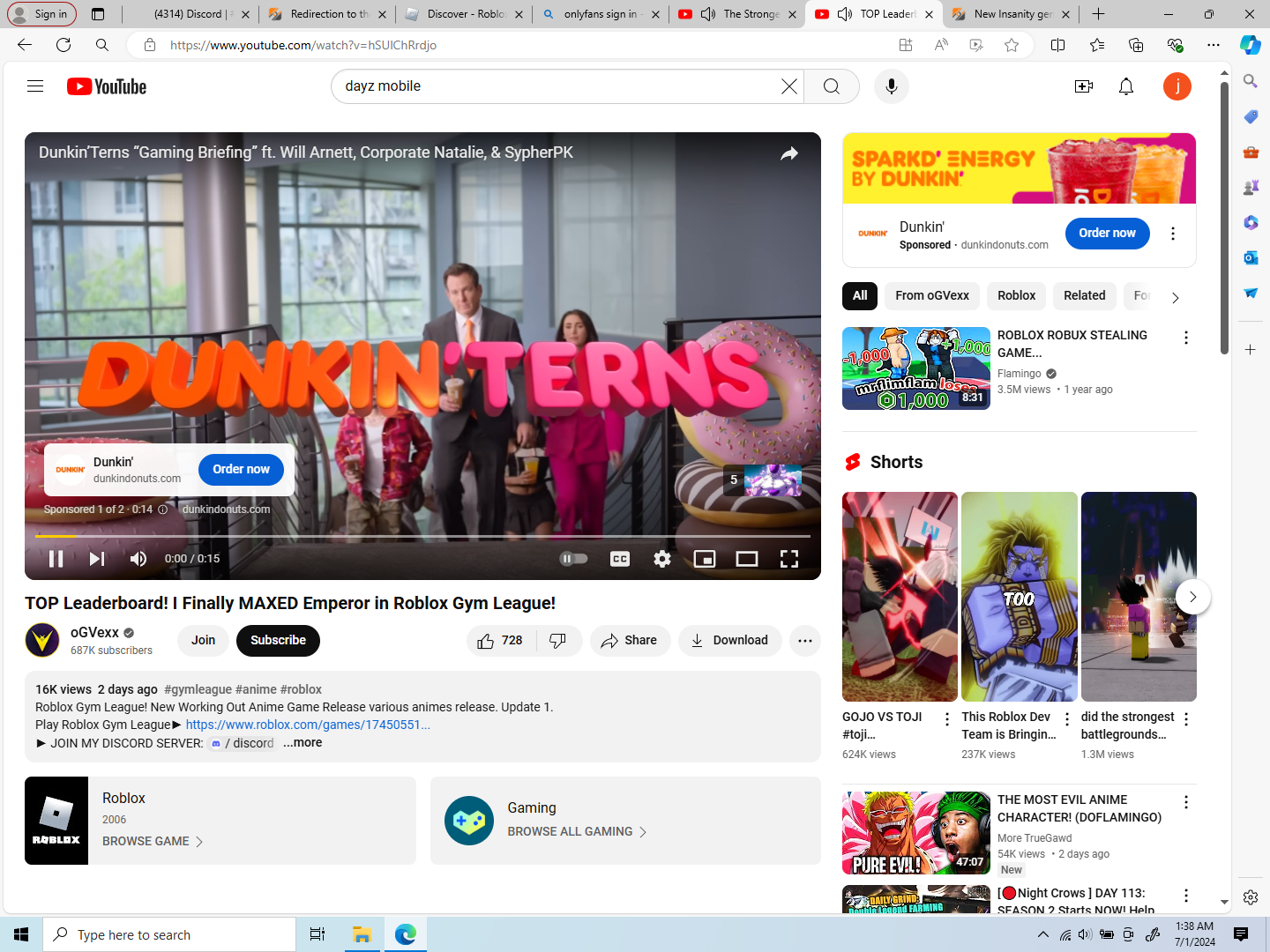Open File Explorer from the taskbar
This screenshot has height=952, width=1270.
click(362, 934)
